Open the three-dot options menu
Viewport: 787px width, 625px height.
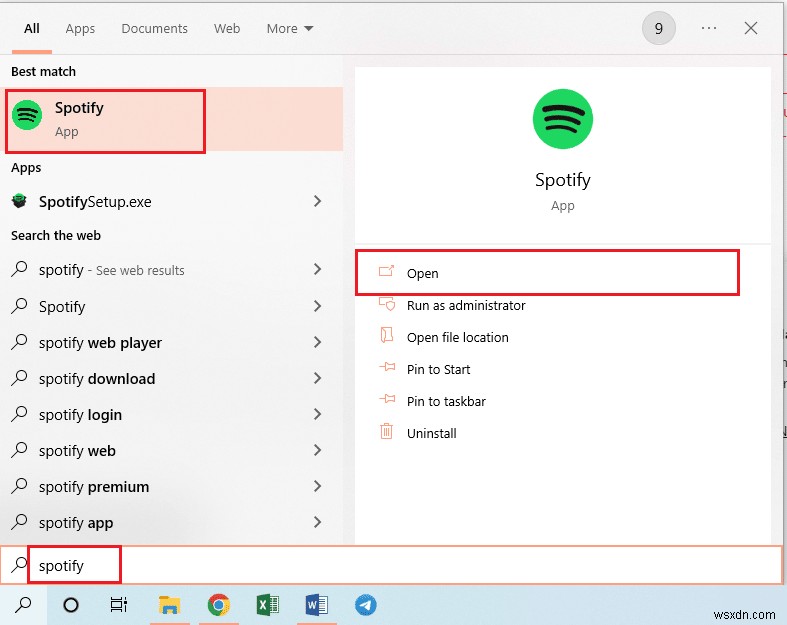709,28
